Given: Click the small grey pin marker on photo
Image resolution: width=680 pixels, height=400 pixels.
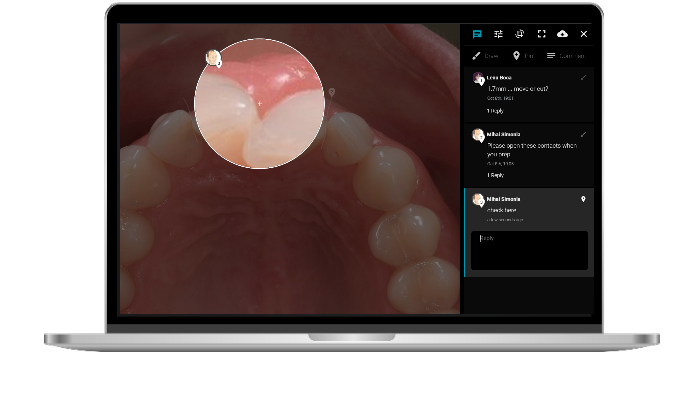Looking at the screenshot, I should [332, 92].
